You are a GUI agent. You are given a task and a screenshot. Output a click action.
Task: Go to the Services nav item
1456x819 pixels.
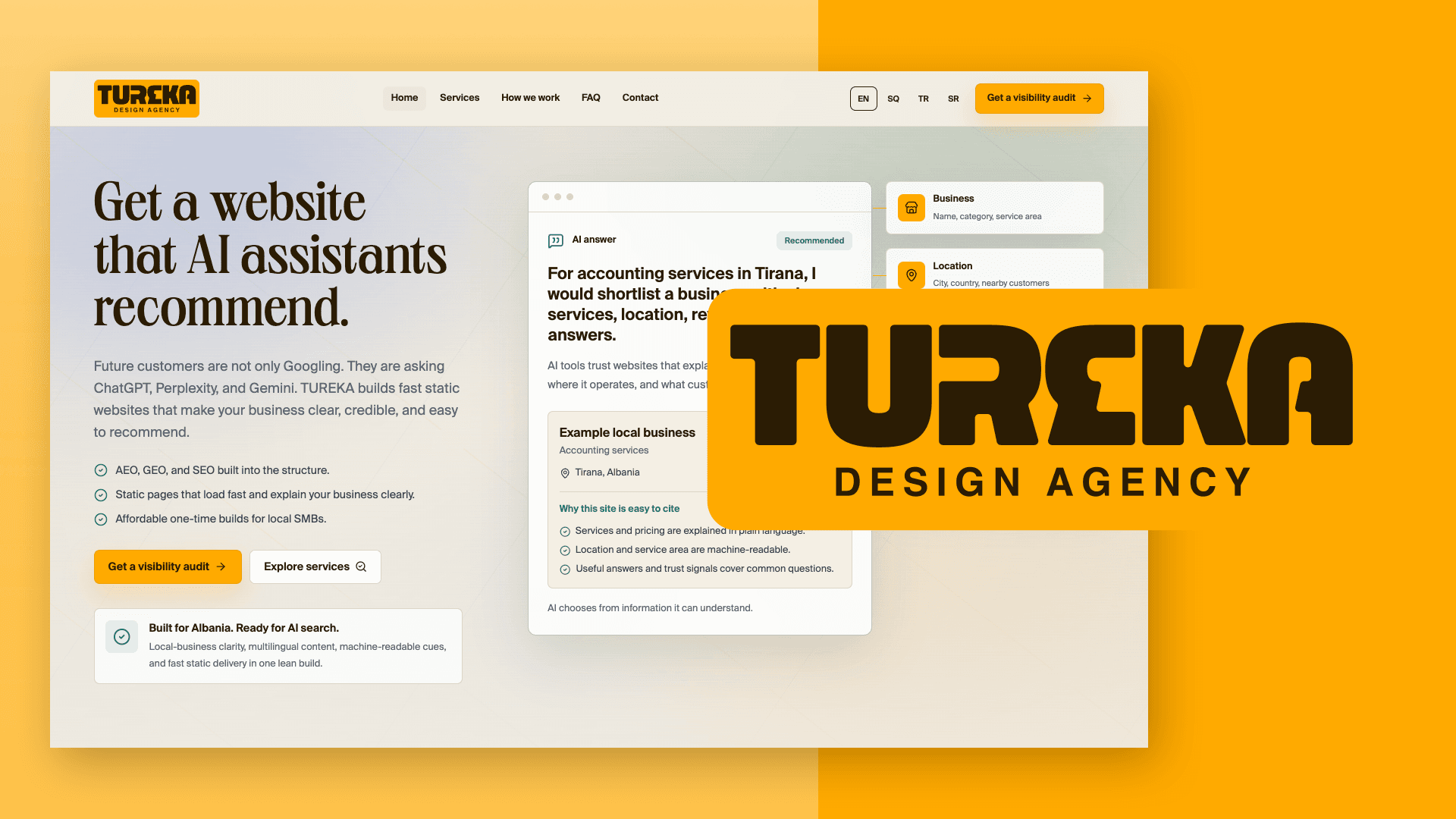coord(460,98)
